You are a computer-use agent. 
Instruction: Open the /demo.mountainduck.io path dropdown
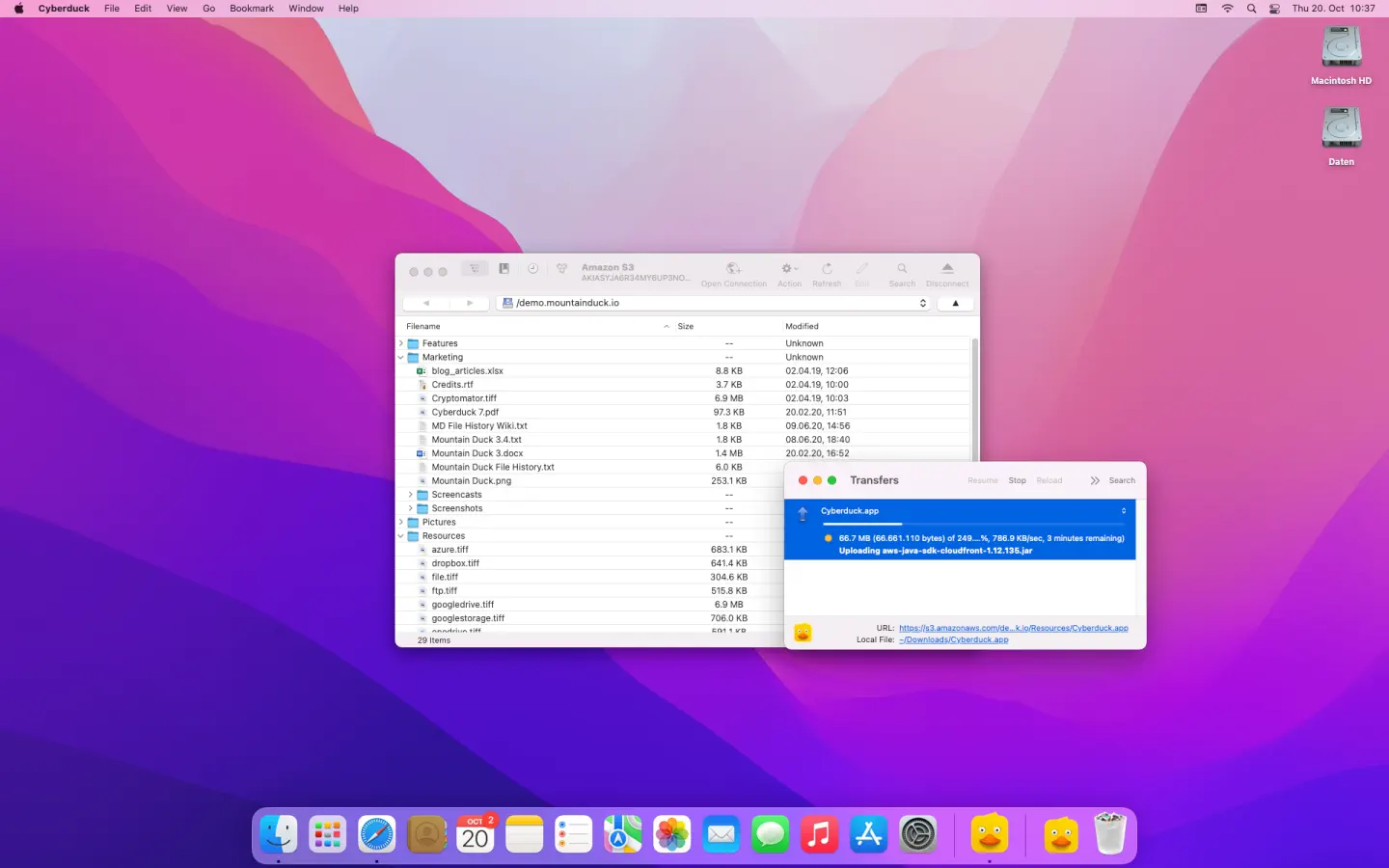tap(714, 303)
